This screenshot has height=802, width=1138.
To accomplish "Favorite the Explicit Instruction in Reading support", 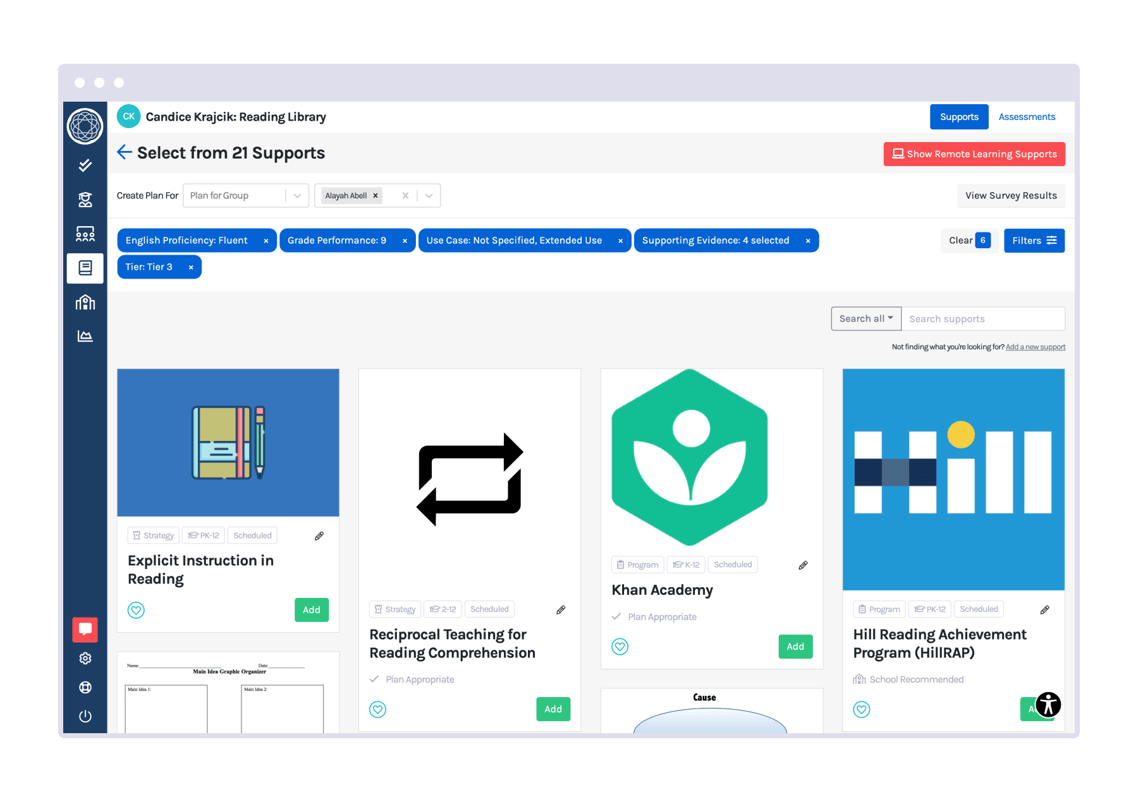I will [x=137, y=609].
